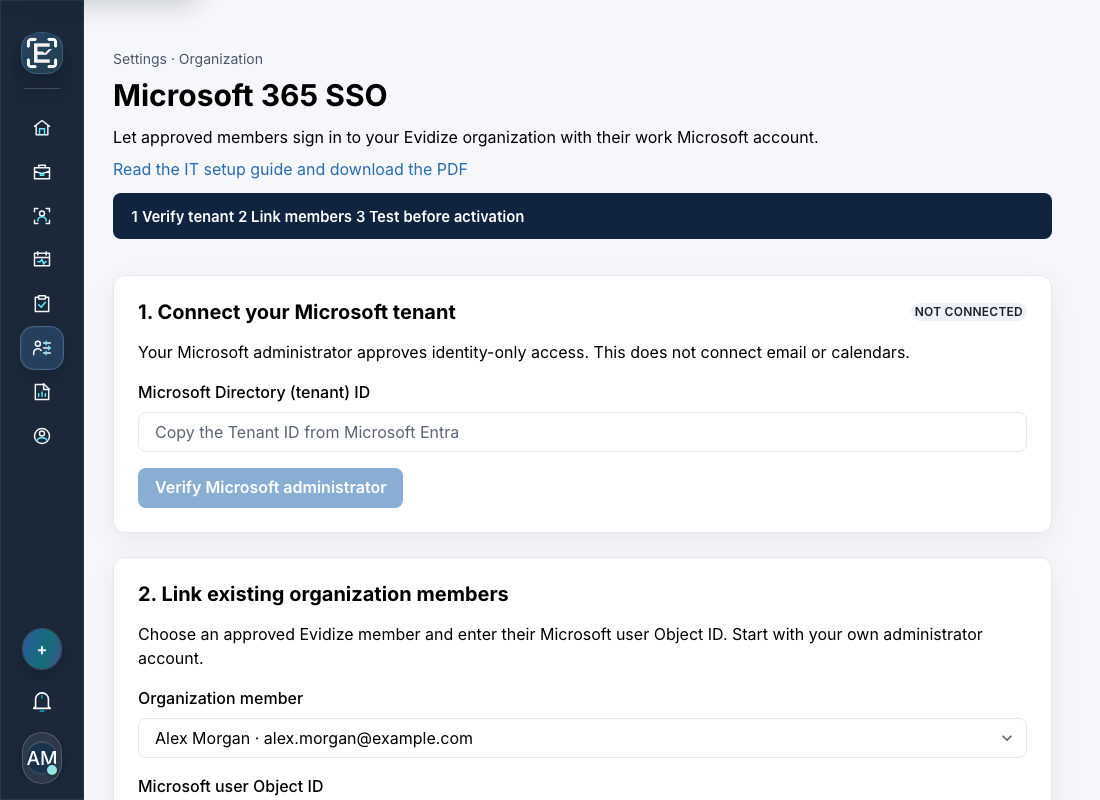Click "2. Link existing organization members" heading

323,594
